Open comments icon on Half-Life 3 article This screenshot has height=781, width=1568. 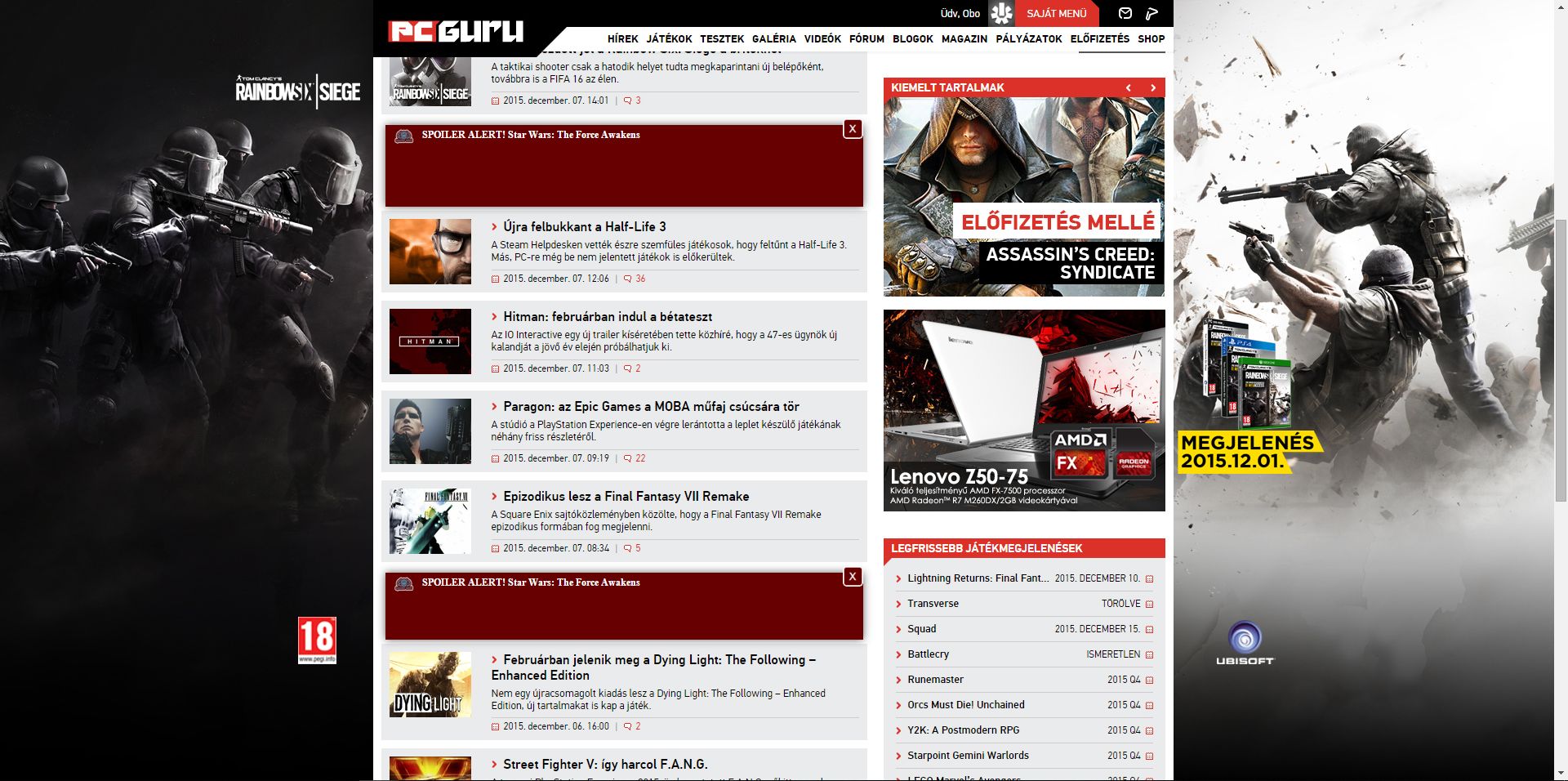[627, 279]
